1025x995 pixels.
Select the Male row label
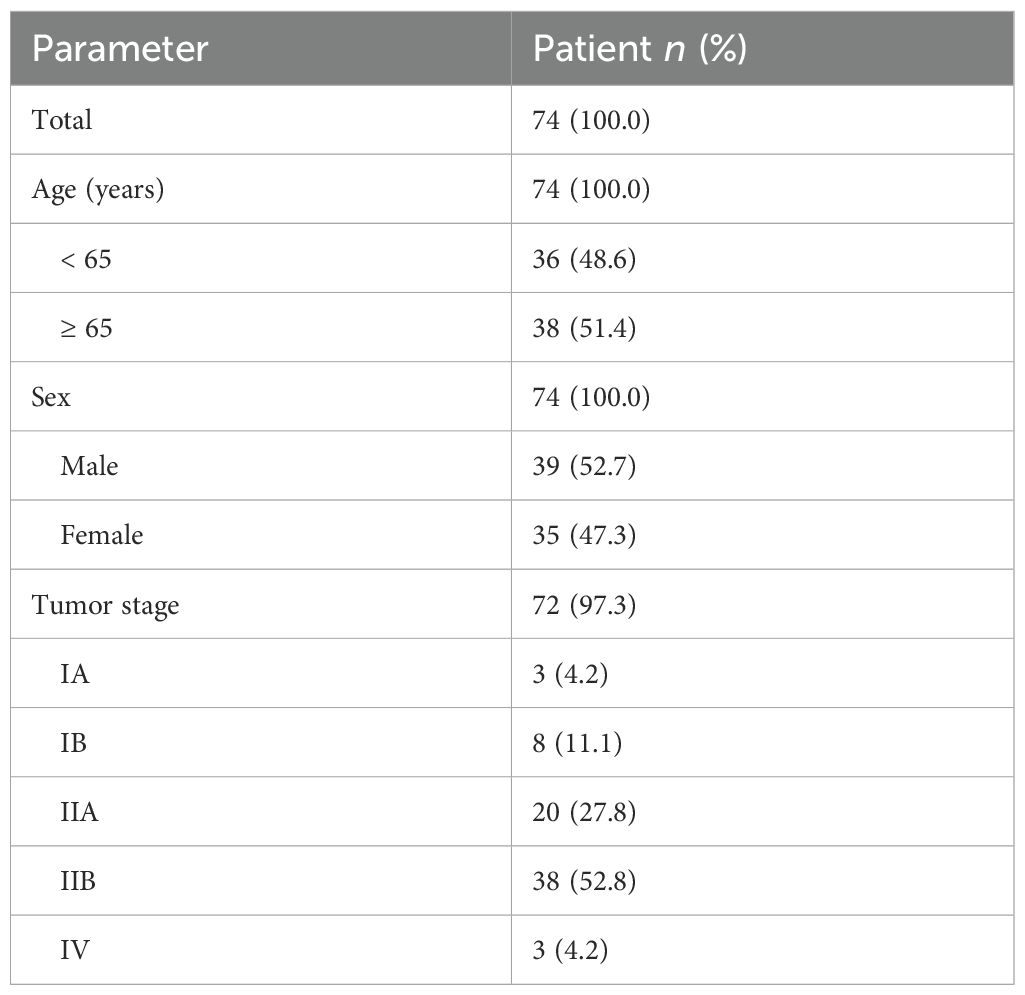[x=89, y=466]
